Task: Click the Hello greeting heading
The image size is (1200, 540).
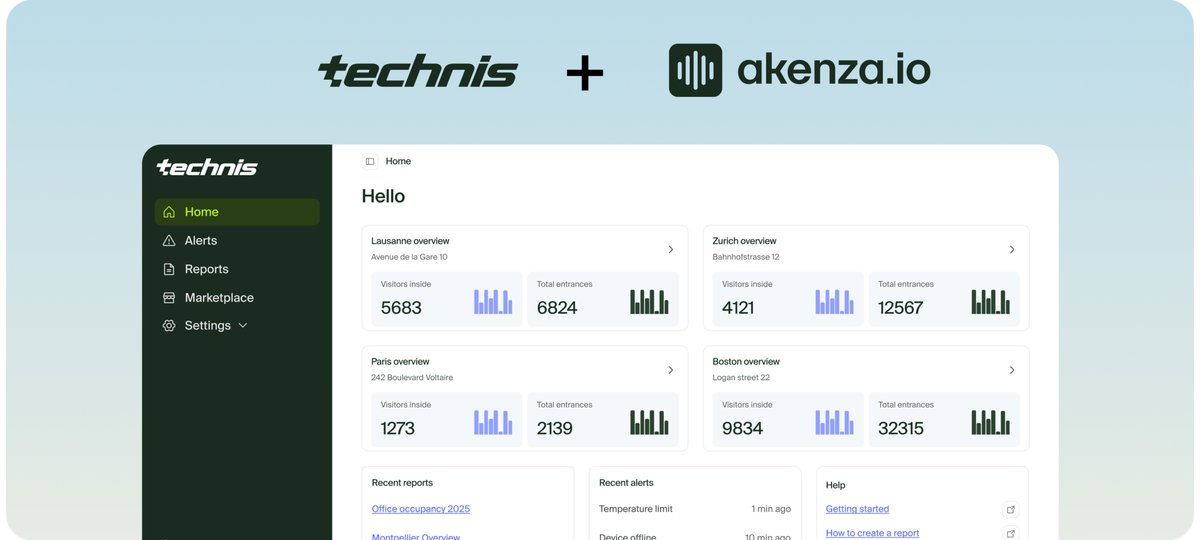Action: (383, 196)
